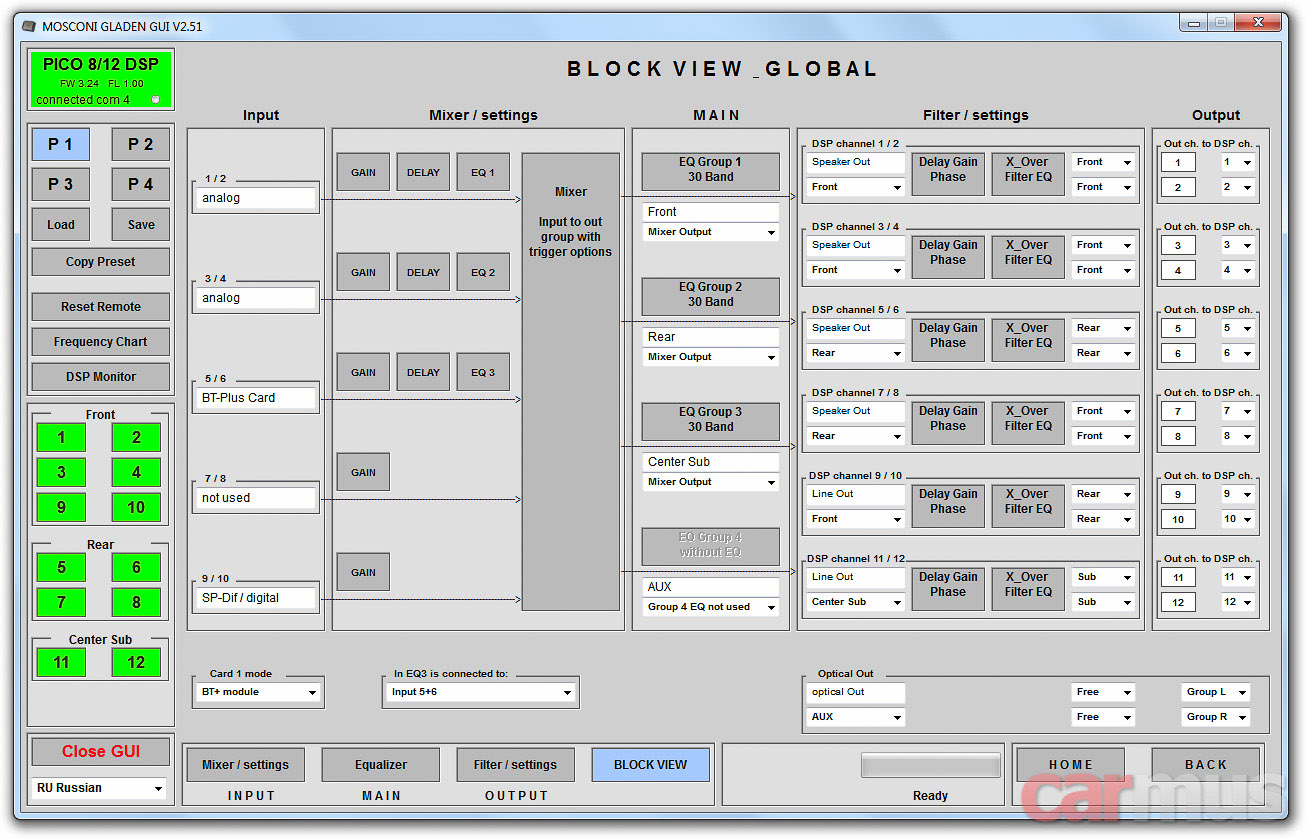Screen dimensions: 1307x839
Task: Open Optical Out AUX dropdown
Action: tap(856, 717)
